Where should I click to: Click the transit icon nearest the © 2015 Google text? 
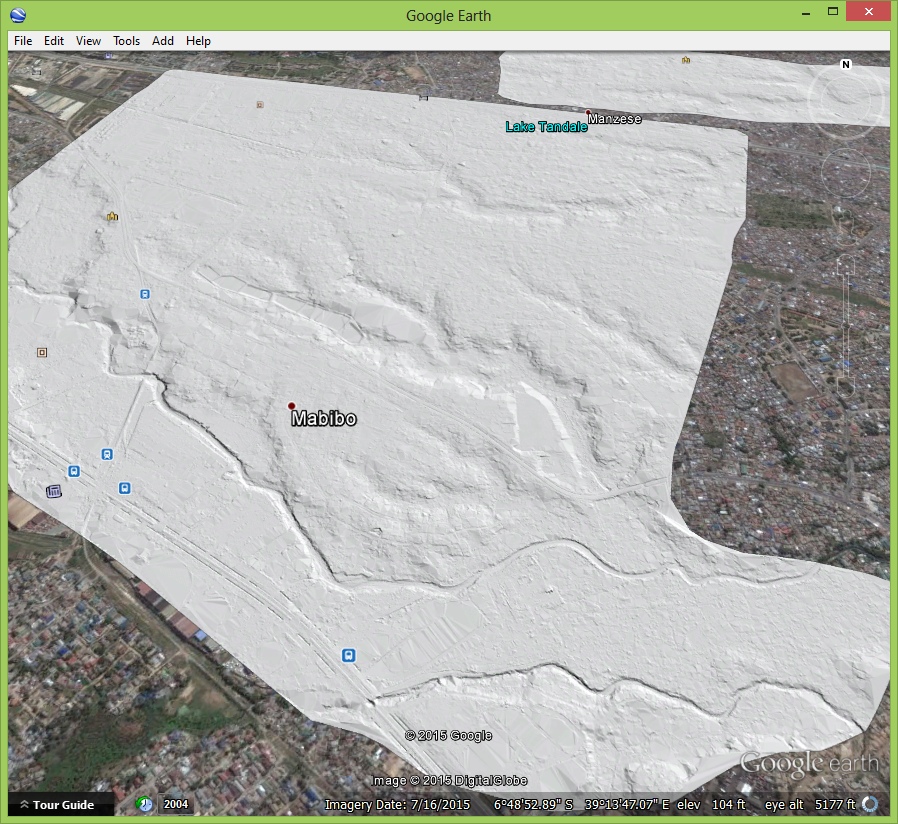click(348, 655)
